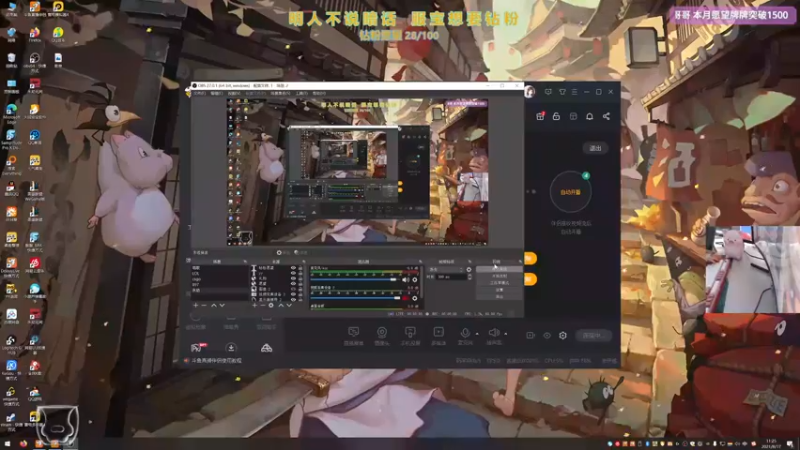
Task: Expand speaker options arrow in Douyu bar
Action: pyautogui.click(x=506, y=334)
